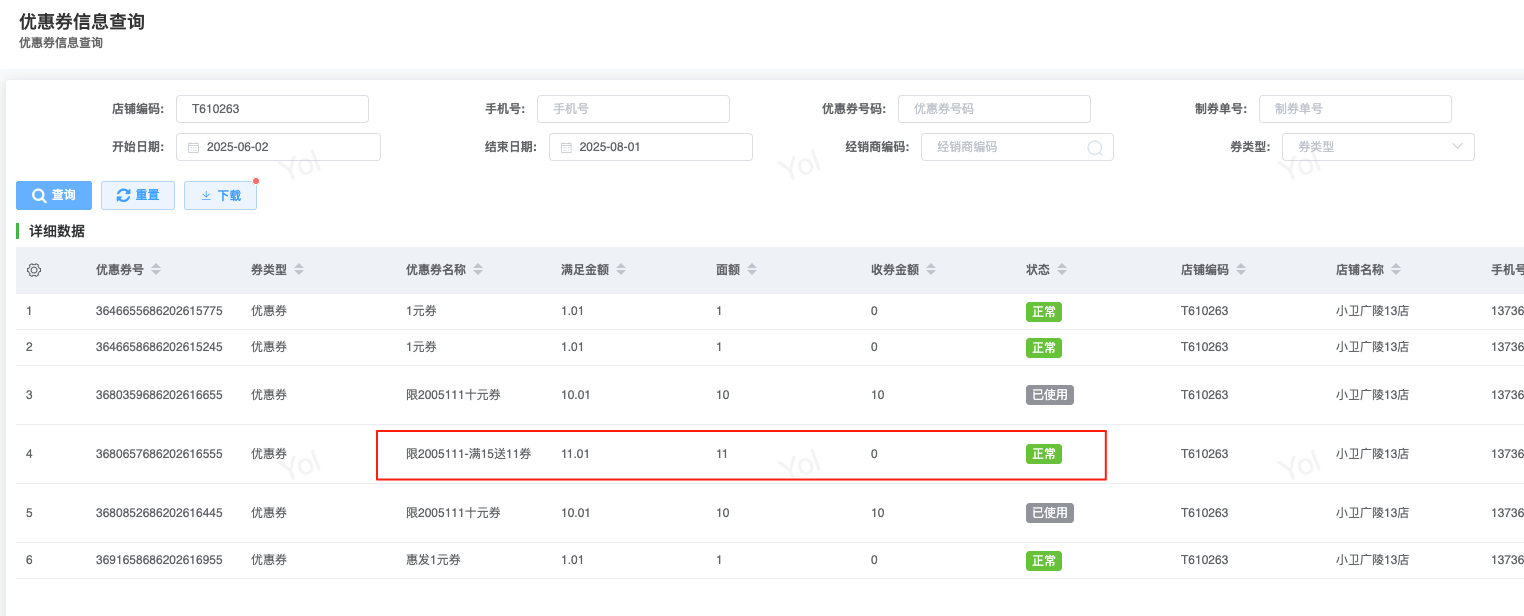Sort by 优惠券号 column arrows

point(156,270)
